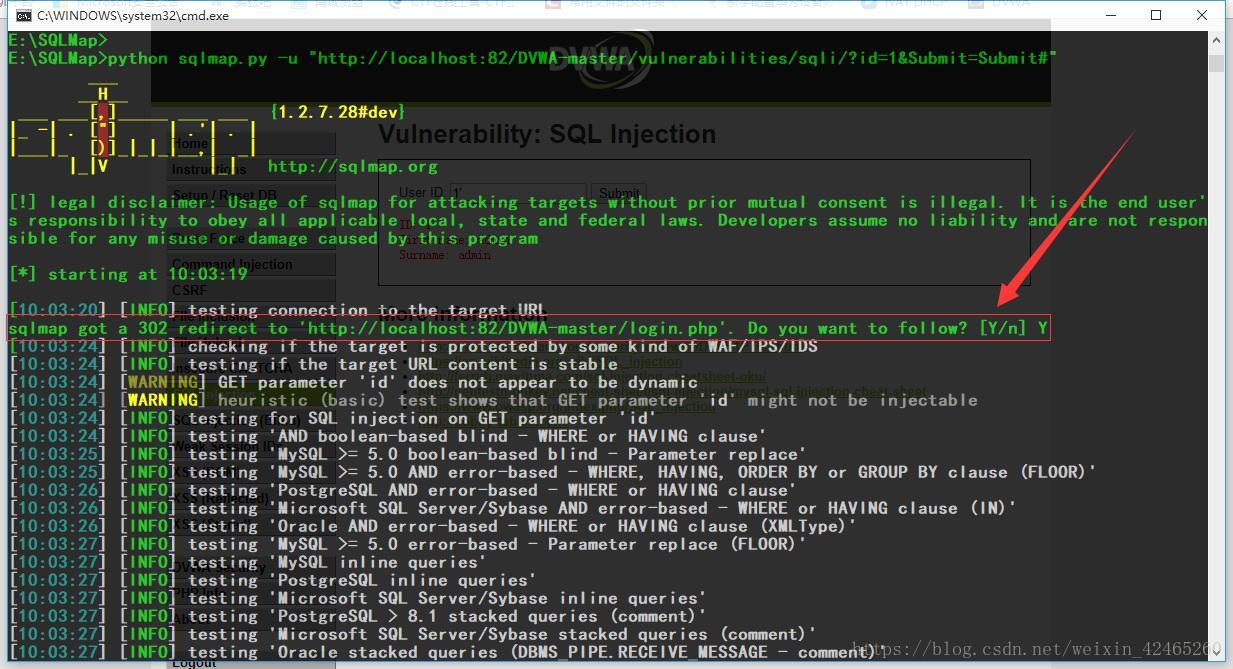Click the console vertical scrollbar thumb

coord(1216,64)
